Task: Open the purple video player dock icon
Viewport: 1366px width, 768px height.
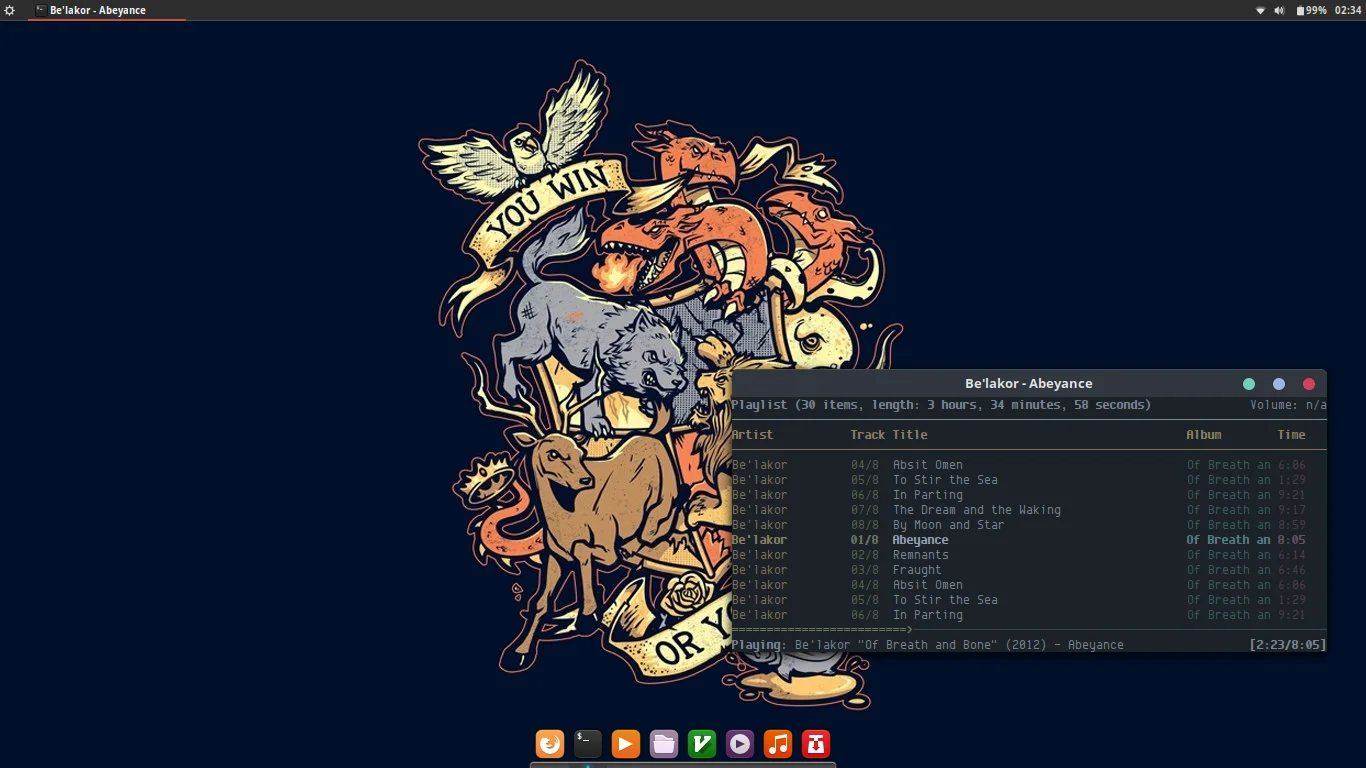Action: pyautogui.click(x=740, y=744)
